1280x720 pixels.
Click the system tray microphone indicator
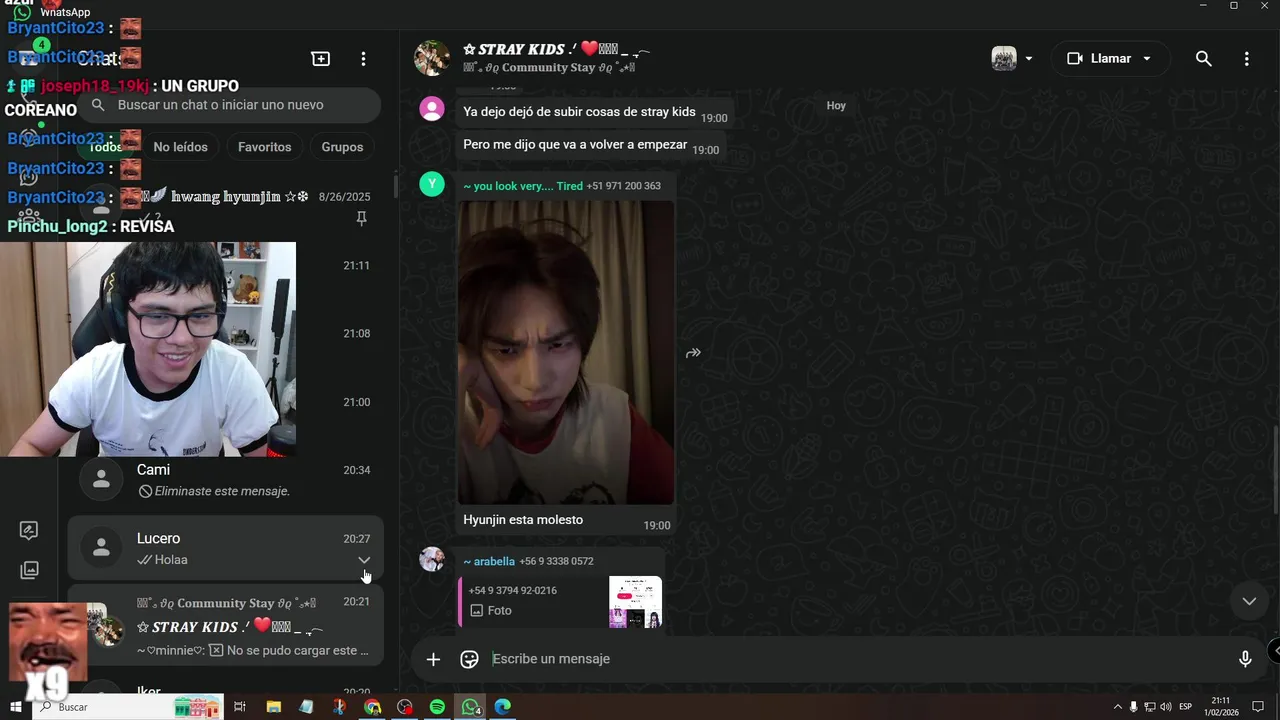(x=1133, y=707)
